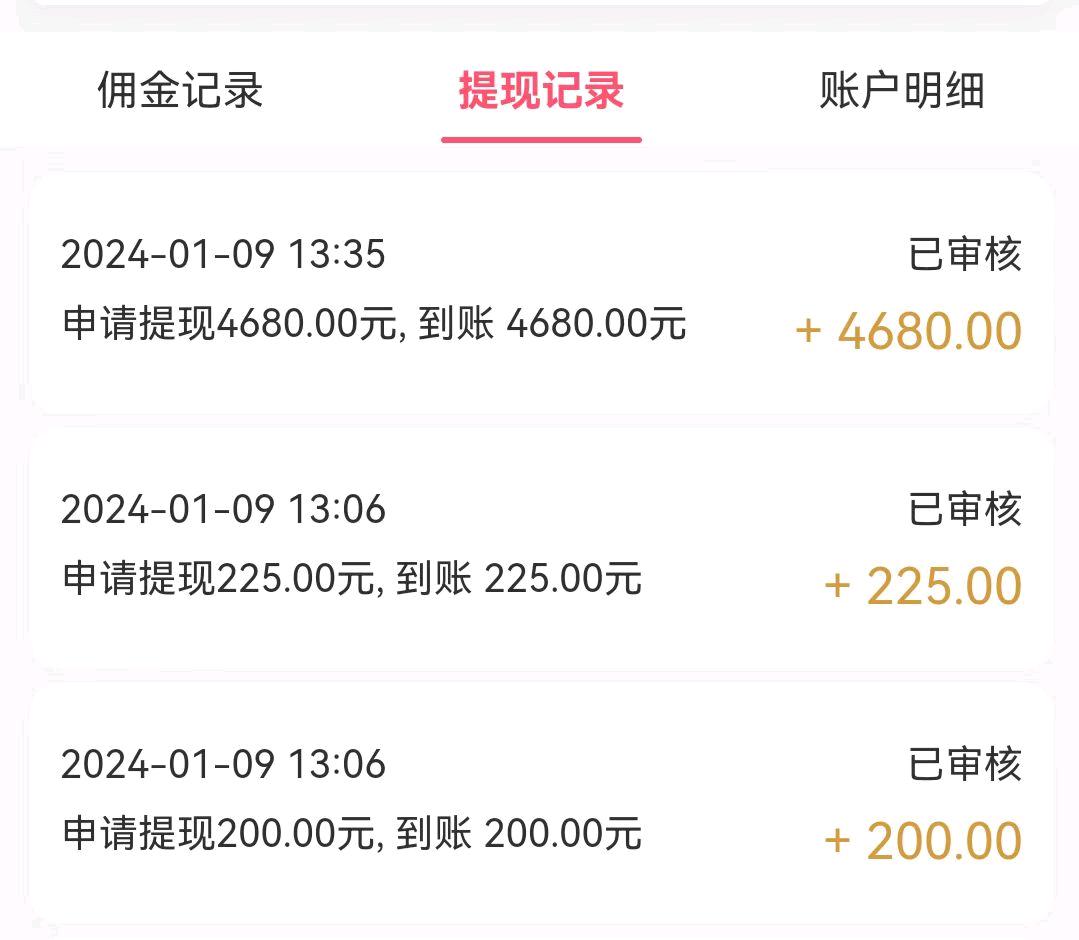Tap the 到账 4680.00元 text

pos(552,324)
